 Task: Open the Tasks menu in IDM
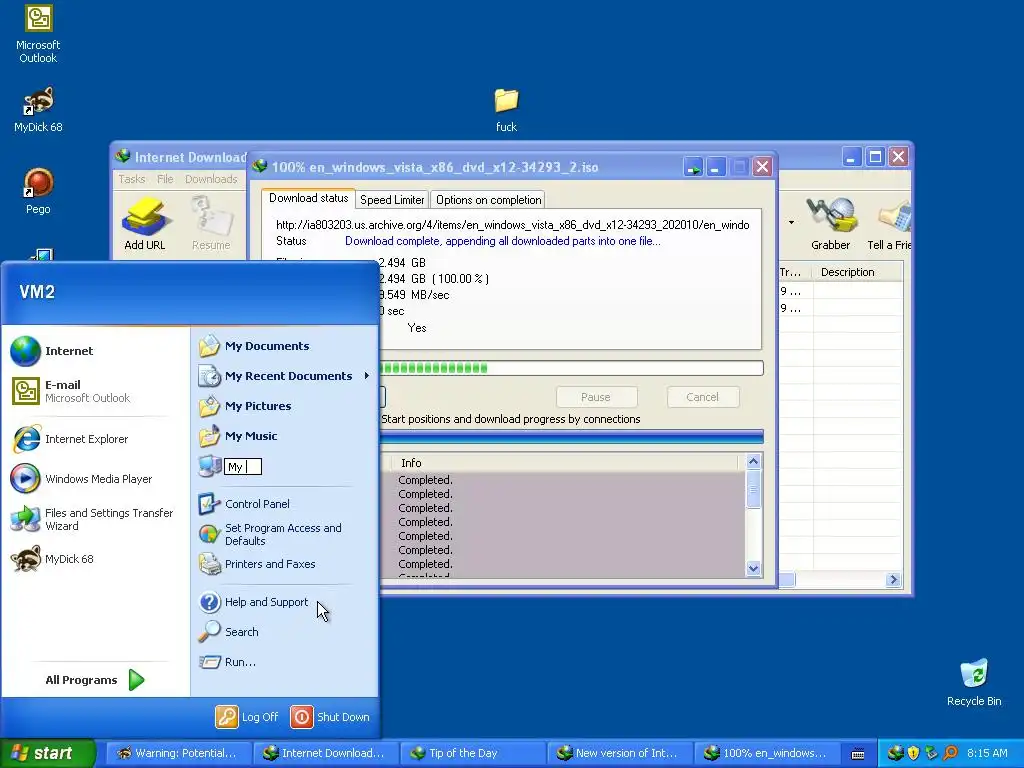pos(131,179)
